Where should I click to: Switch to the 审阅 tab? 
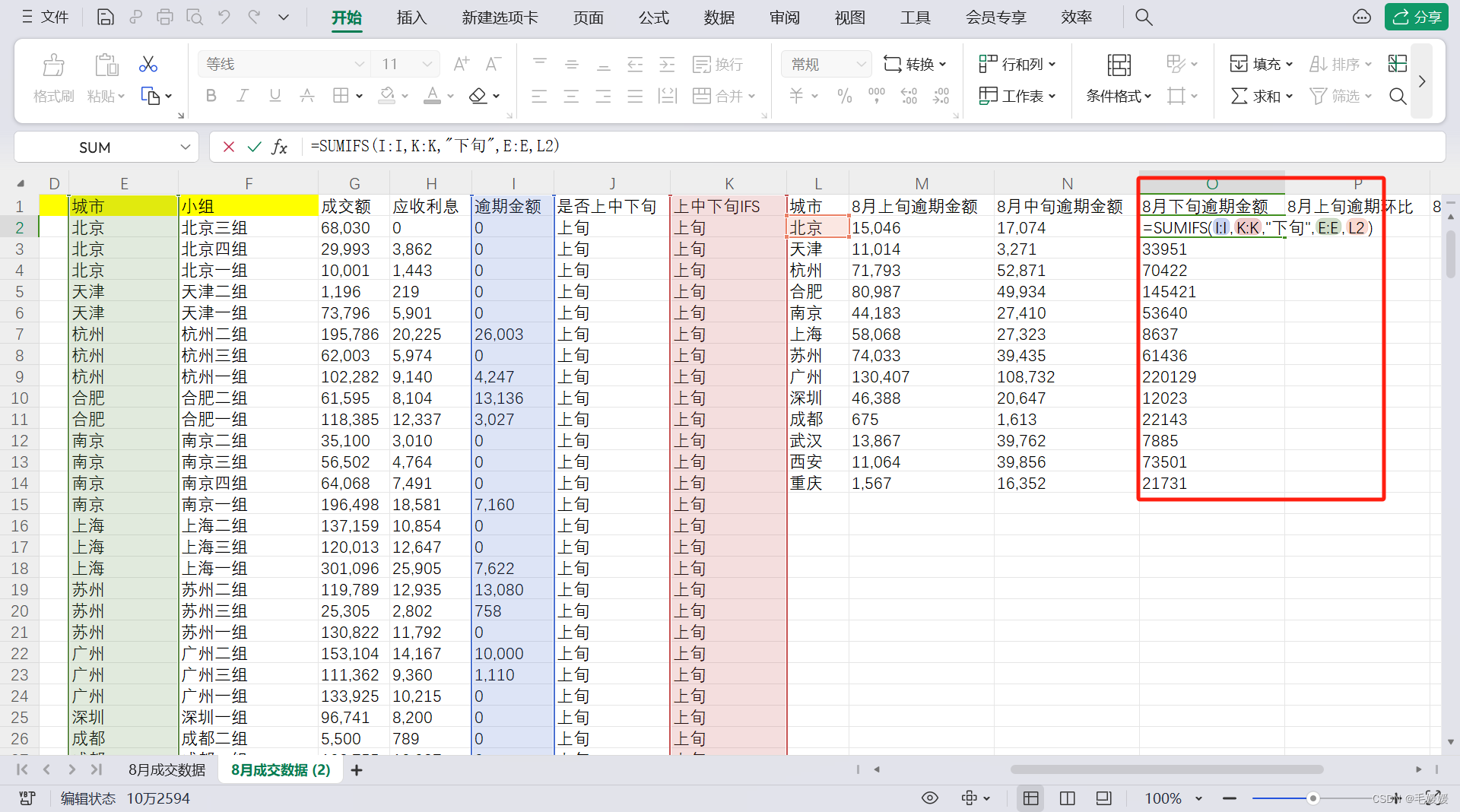[784, 17]
